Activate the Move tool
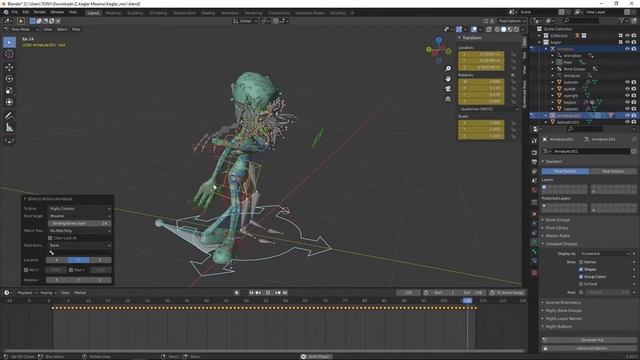Viewport: 640px width, 360px height. (9, 67)
